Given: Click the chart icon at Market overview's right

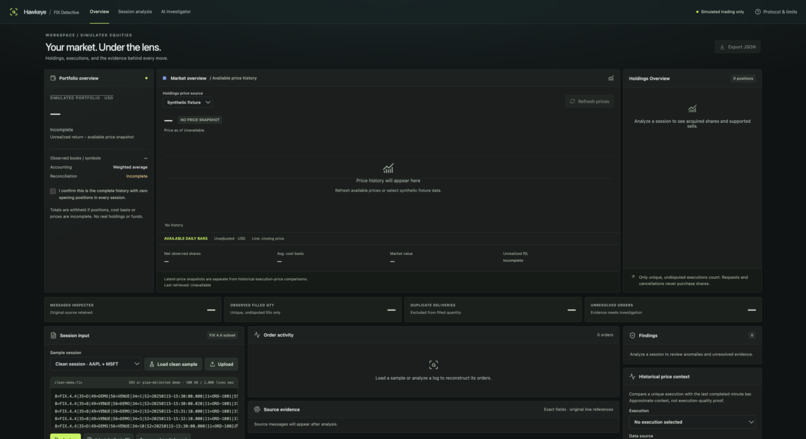Looking at the screenshot, I should [611, 78].
